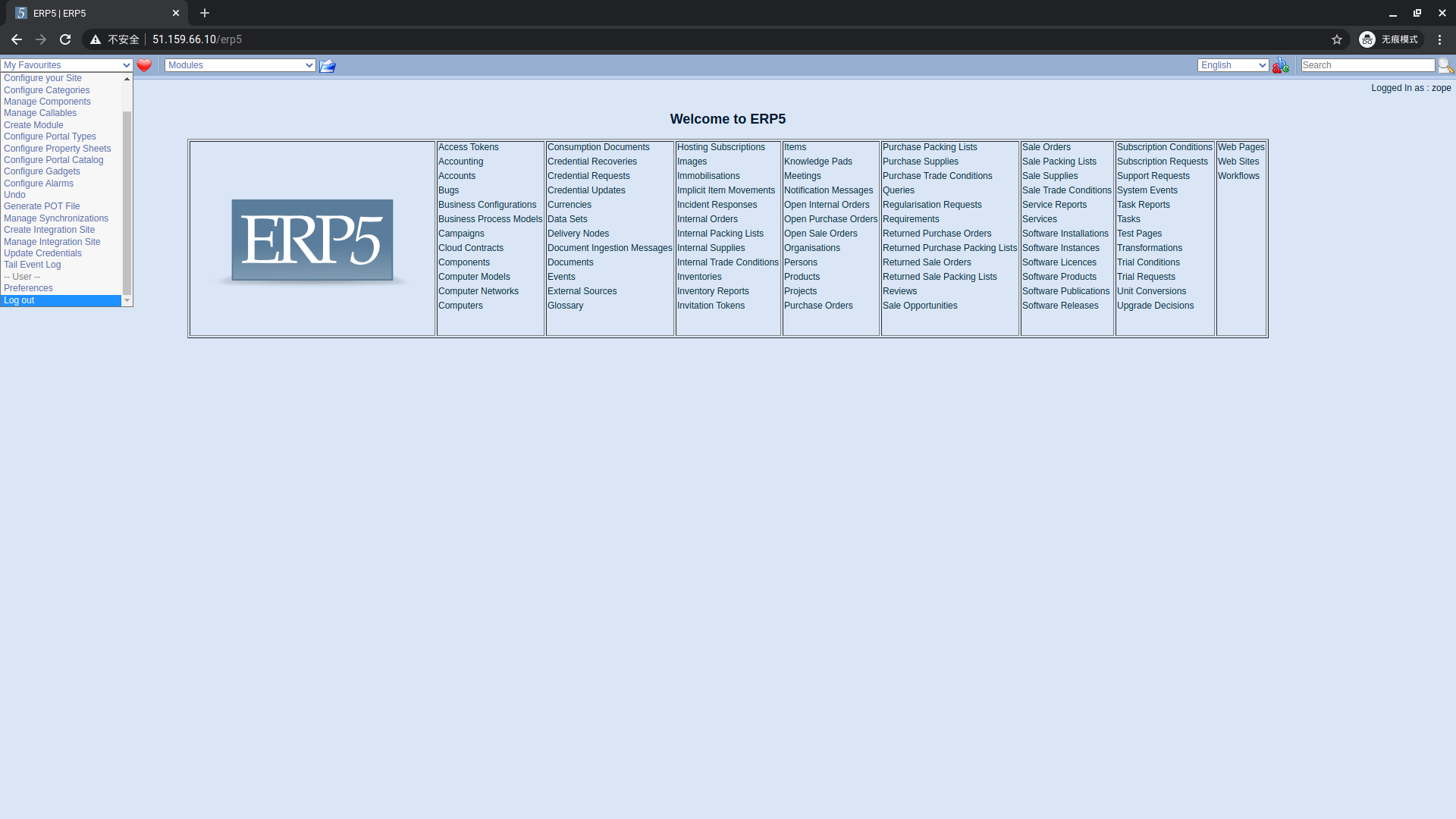Click the favourites heart icon
Screen dimensions: 1456x819
pyautogui.click(x=144, y=65)
